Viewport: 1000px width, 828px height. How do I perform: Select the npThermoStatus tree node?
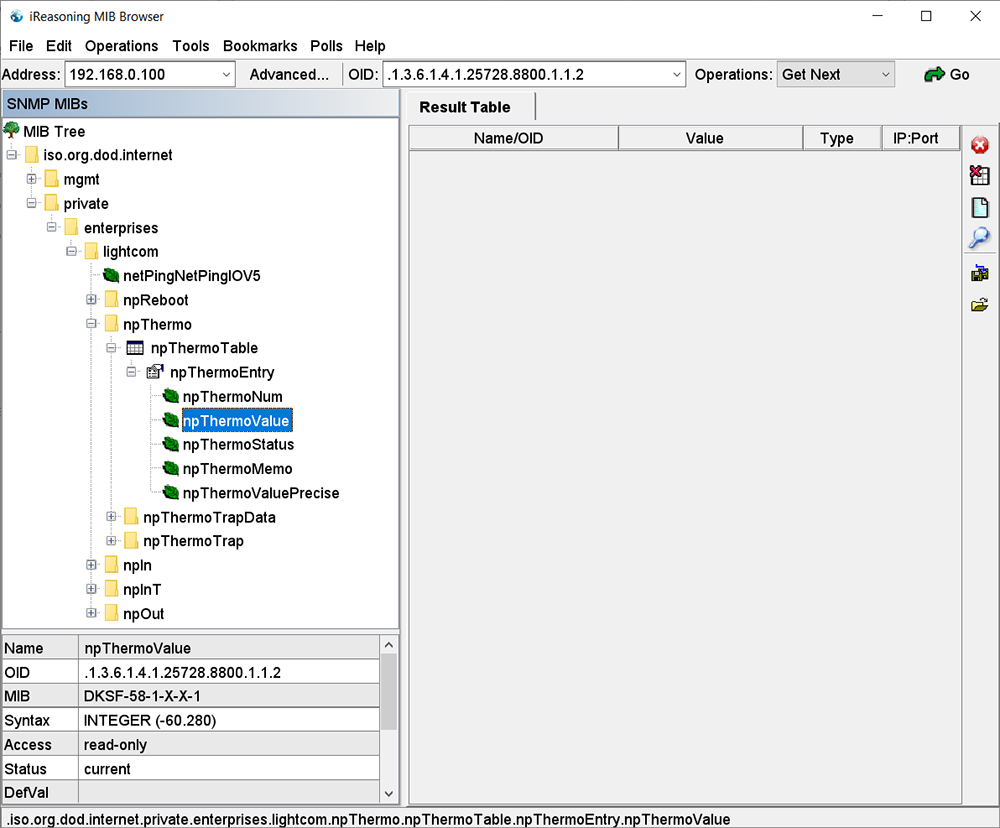tap(238, 445)
